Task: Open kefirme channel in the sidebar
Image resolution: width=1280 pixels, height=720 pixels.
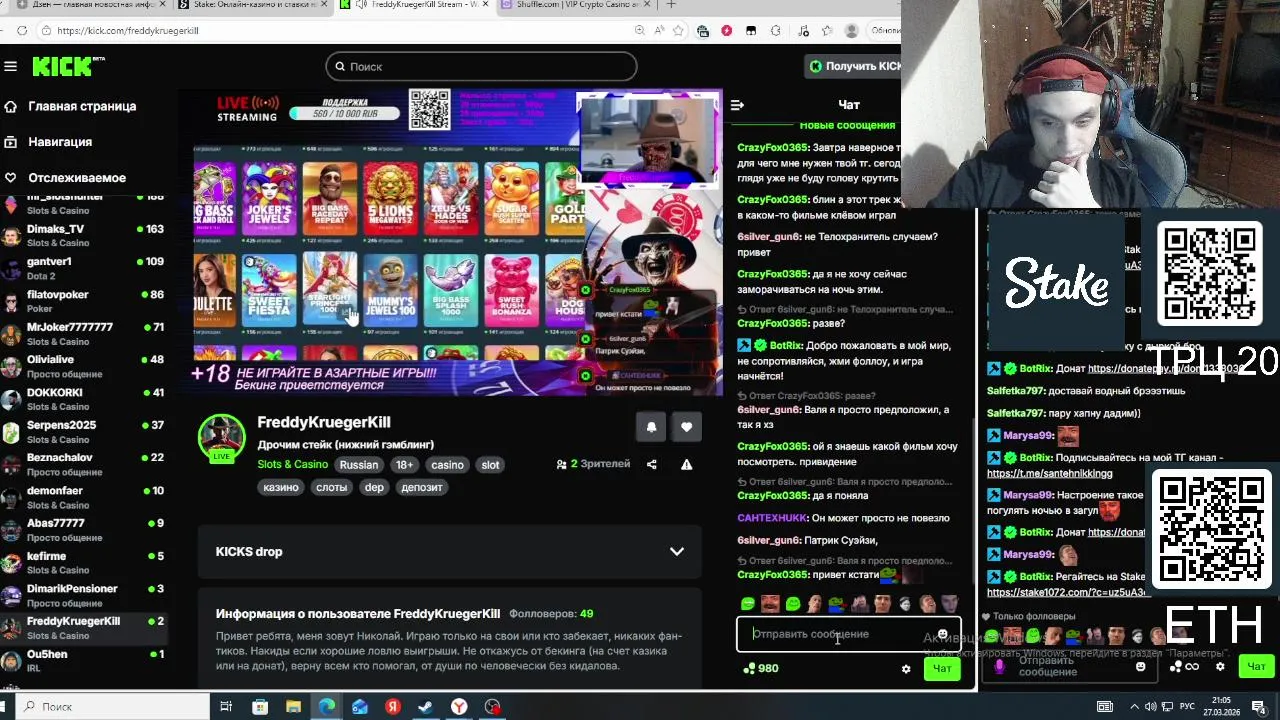Action: pyautogui.click(x=84, y=562)
